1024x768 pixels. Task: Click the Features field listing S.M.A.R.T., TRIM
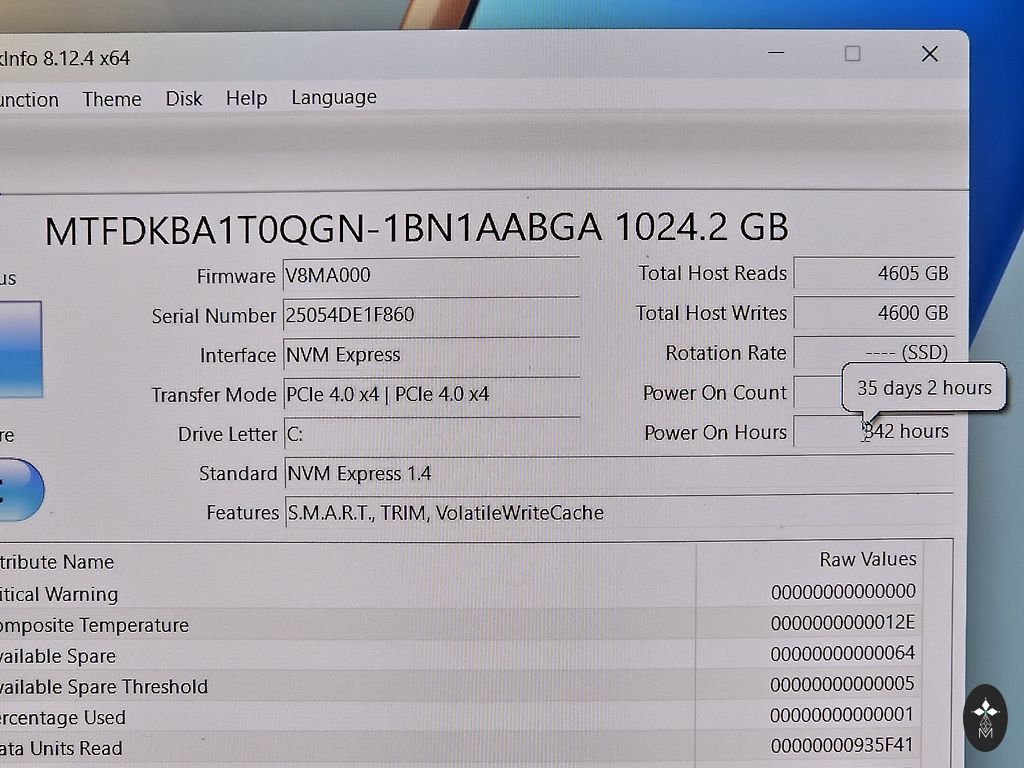(x=600, y=513)
